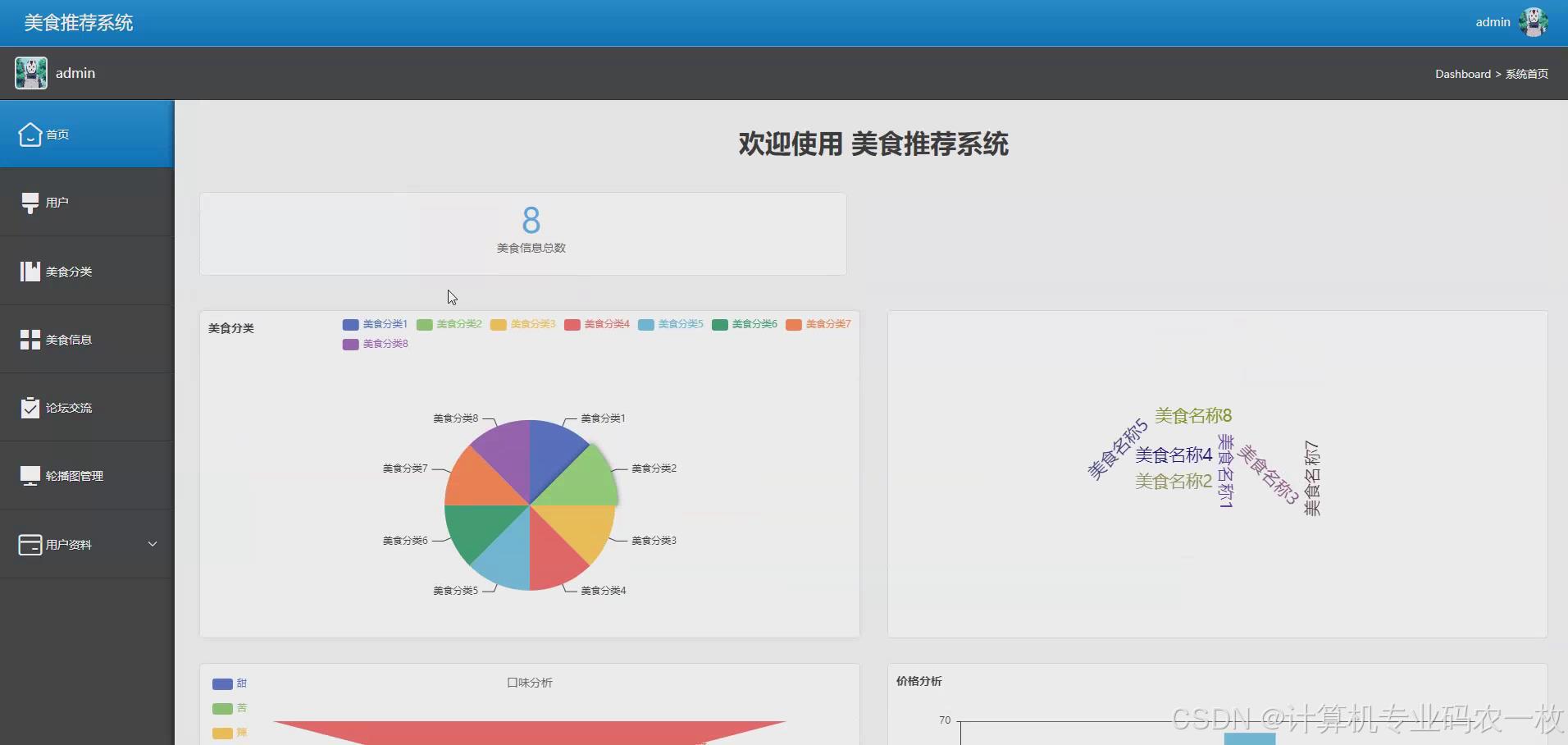Expand the 用户资料 submenu chevron
Image resolution: width=1568 pixels, height=745 pixels.
pos(152,544)
